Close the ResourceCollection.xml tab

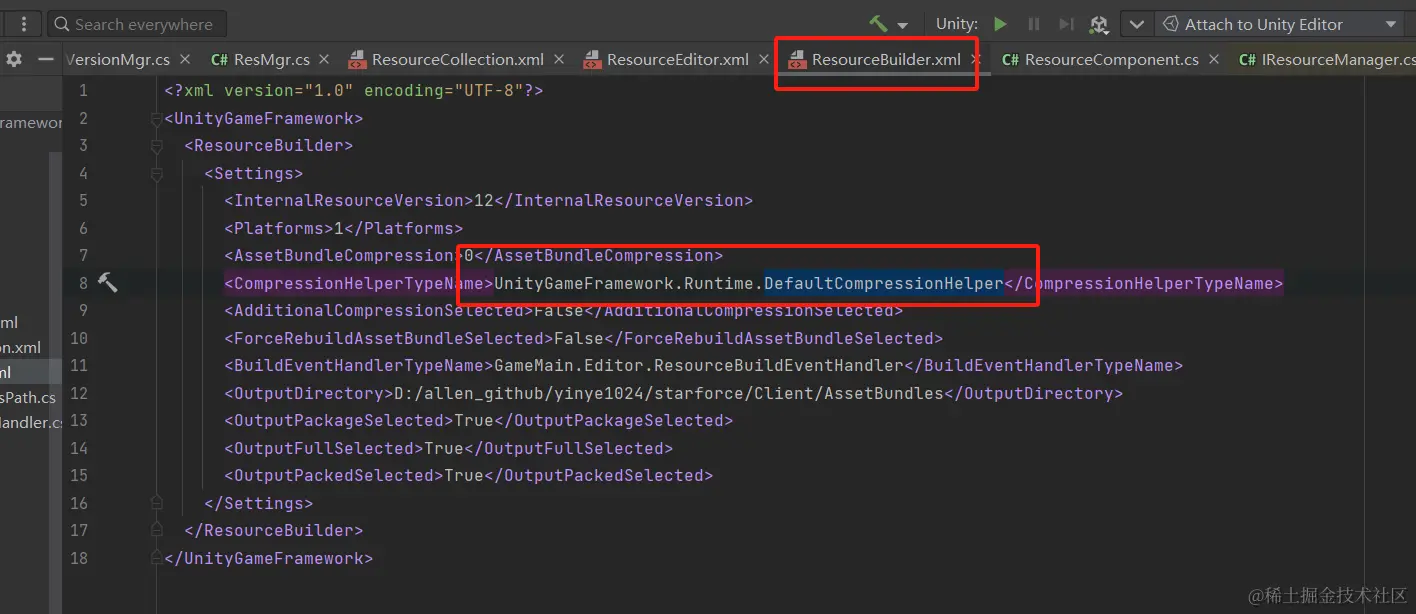[558, 59]
